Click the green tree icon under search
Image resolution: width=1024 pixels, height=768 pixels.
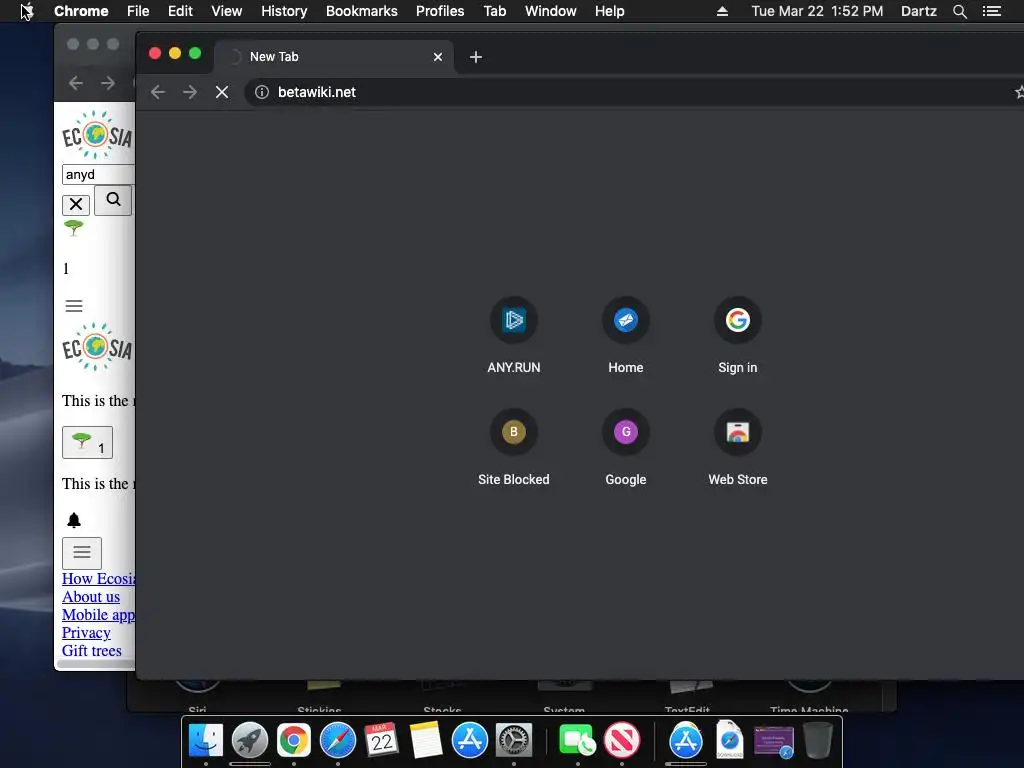tap(74, 227)
